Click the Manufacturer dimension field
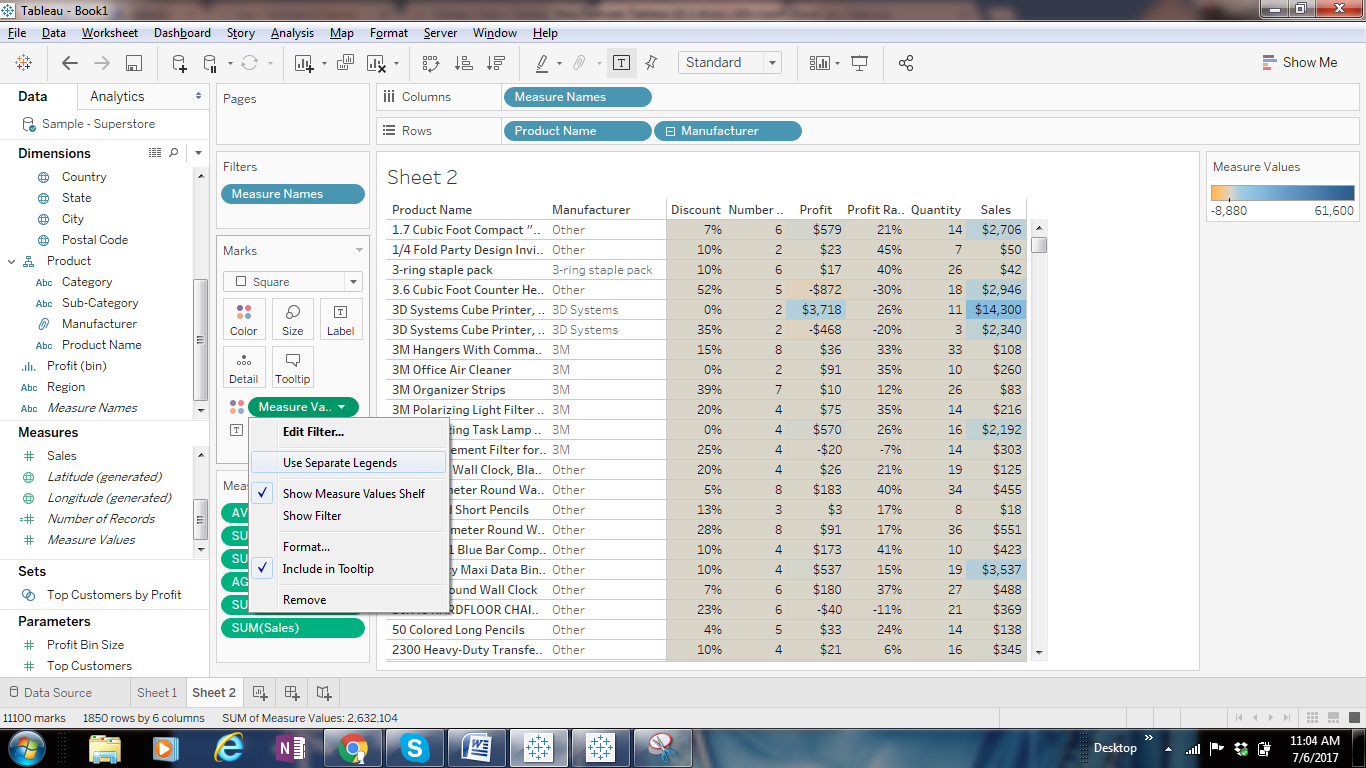1366x768 pixels. [99, 324]
